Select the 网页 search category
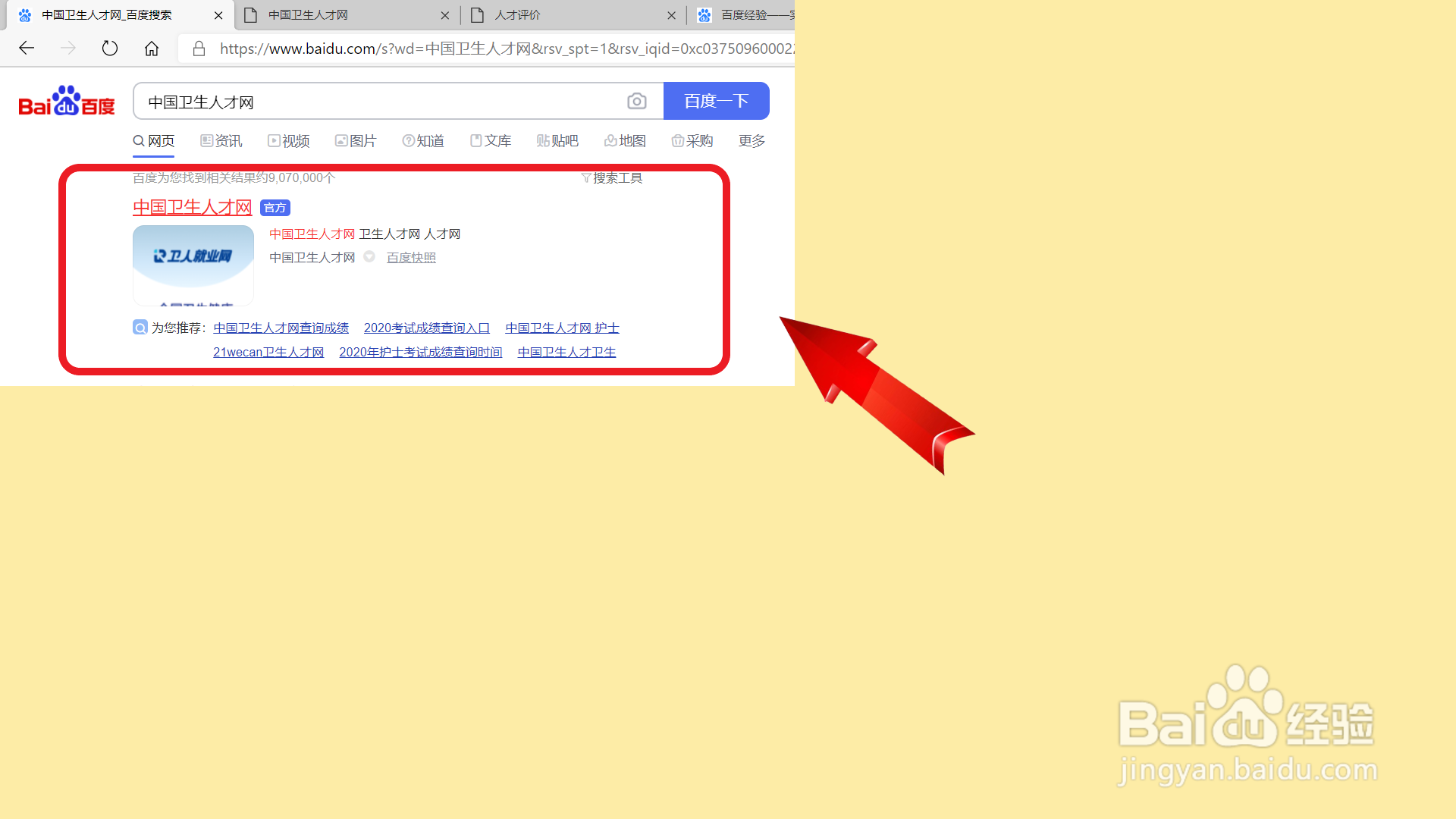Viewport: 1456px width, 819px height. click(154, 141)
